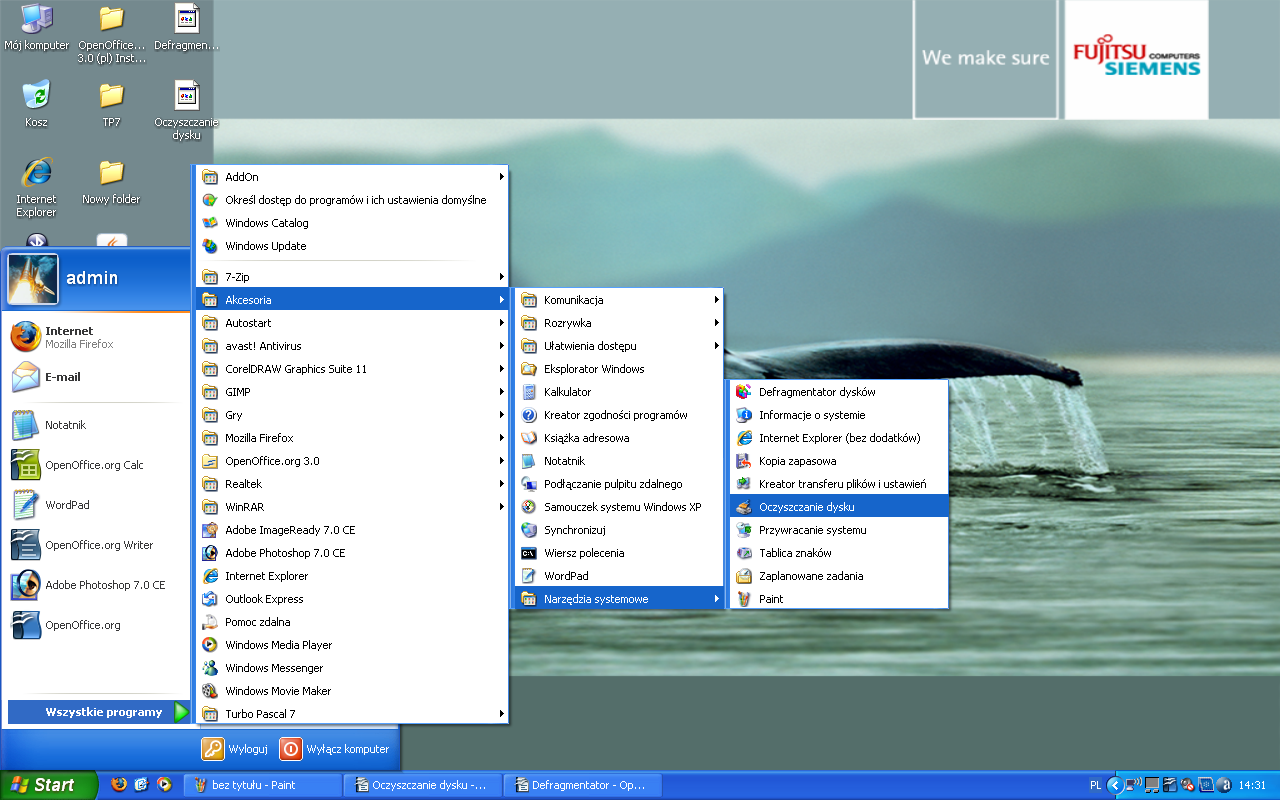
Task: Open E-mail pinned item
Action: [97, 377]
